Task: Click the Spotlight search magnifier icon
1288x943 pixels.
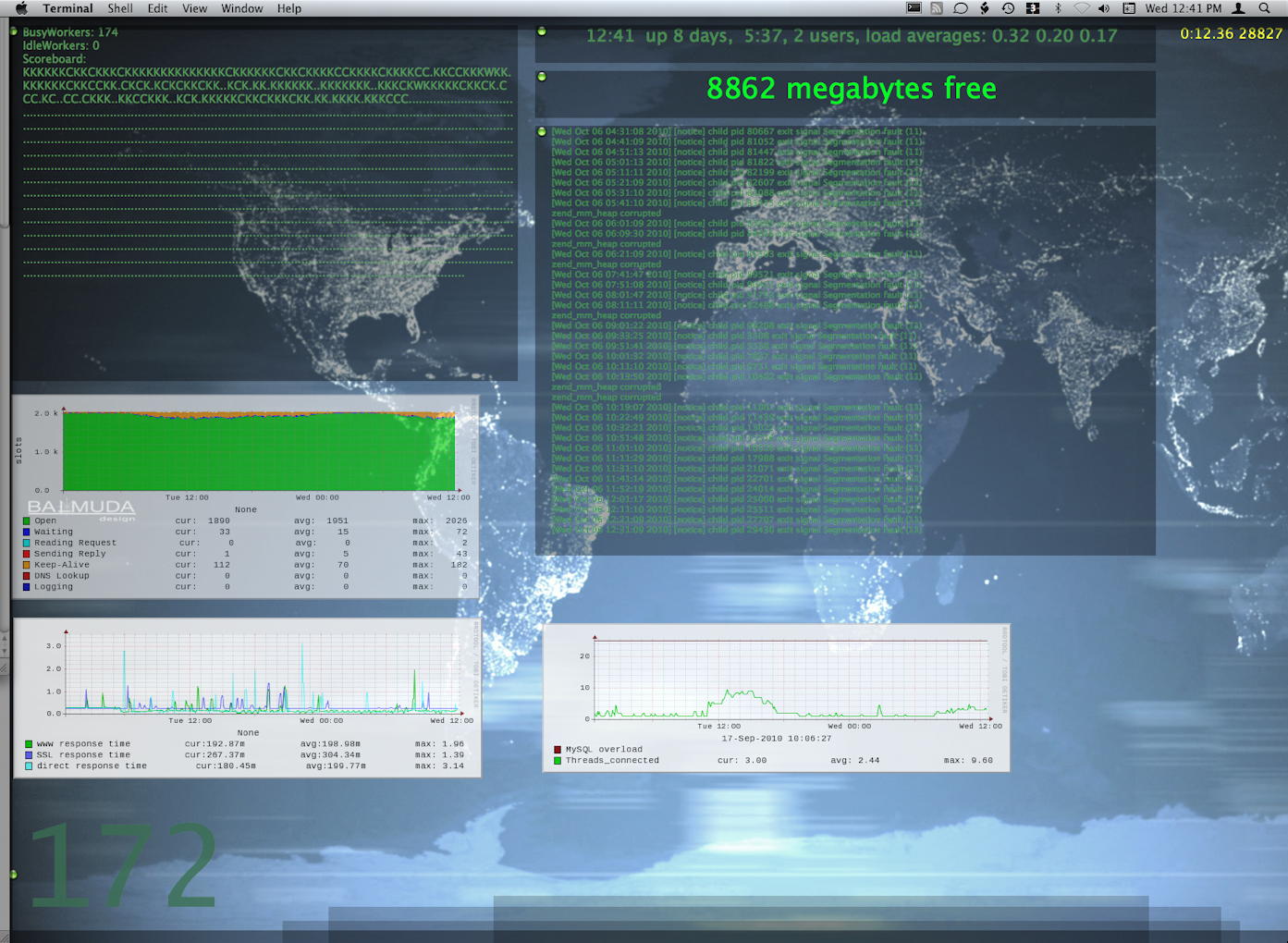Action: [1264, 8]
